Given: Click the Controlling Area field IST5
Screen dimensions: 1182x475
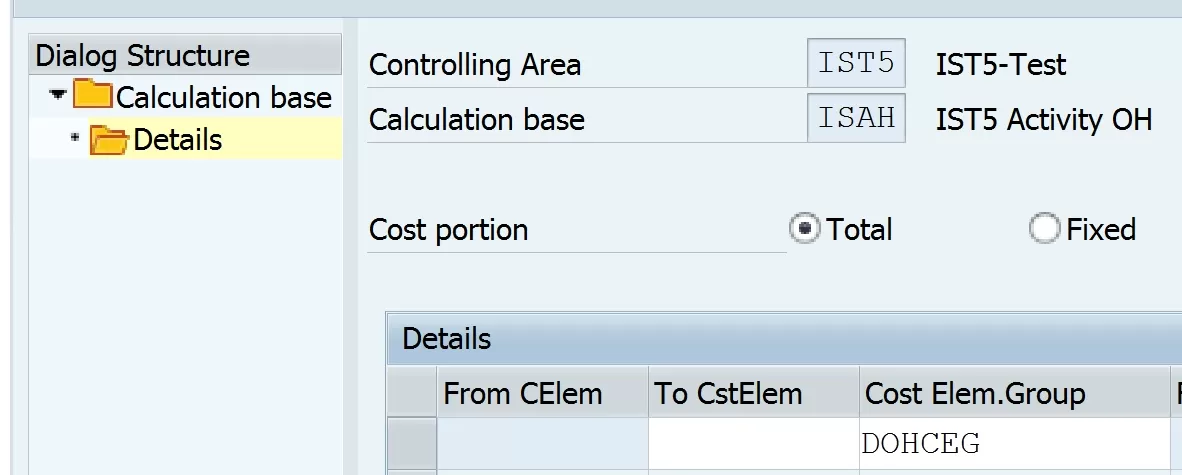Looking at the screenshot, I should (x=856, y=63).
